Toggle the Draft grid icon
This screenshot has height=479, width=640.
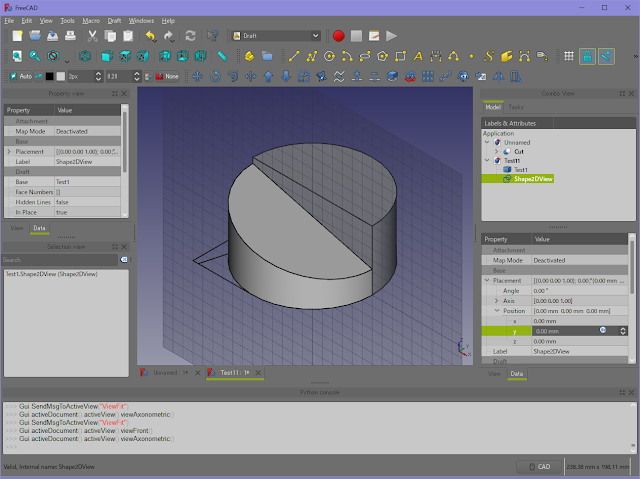569,56
